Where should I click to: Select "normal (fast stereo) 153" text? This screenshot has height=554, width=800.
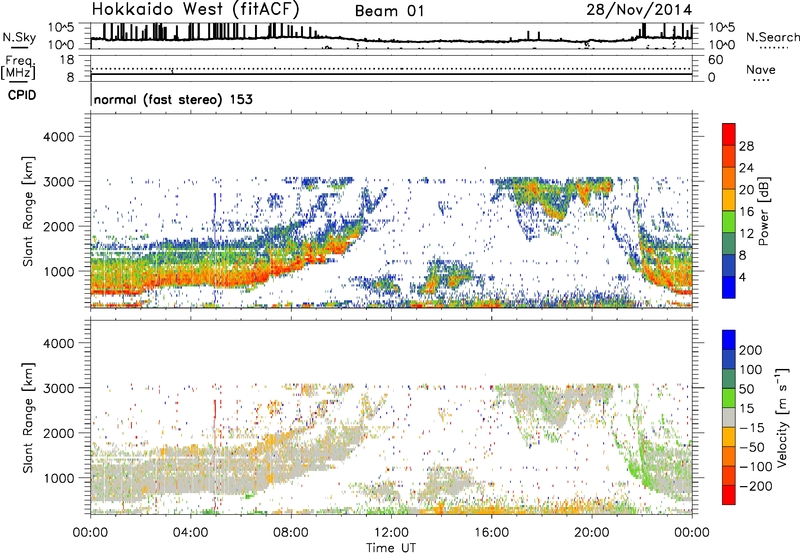(x=173, y=99)
